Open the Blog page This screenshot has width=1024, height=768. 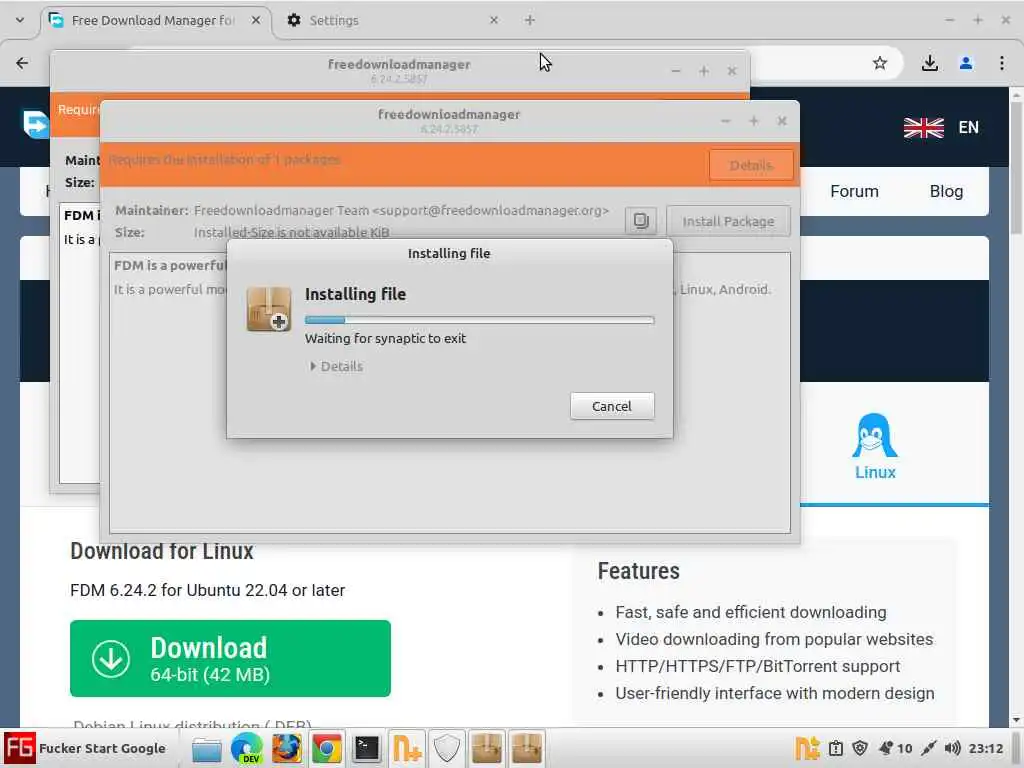[x=946, y=191]
